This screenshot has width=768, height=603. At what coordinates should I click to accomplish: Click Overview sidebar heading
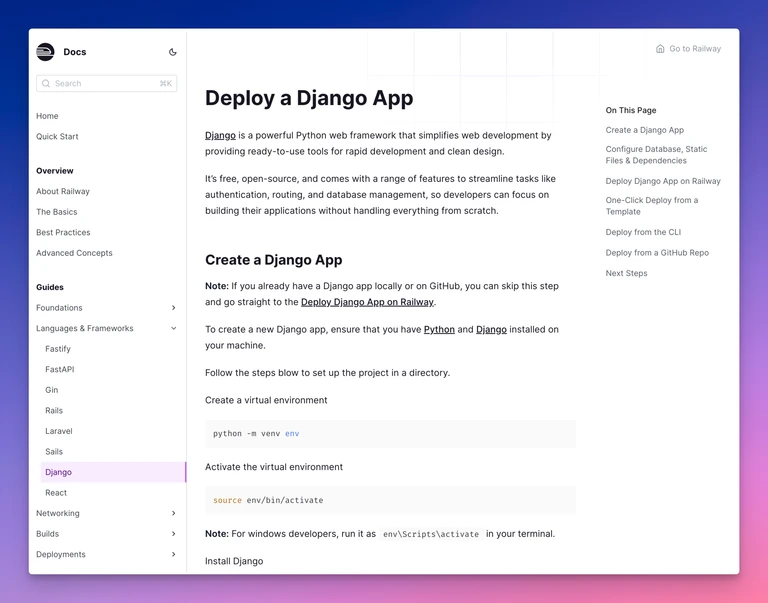pyautogui.click(x=55, y=171)
